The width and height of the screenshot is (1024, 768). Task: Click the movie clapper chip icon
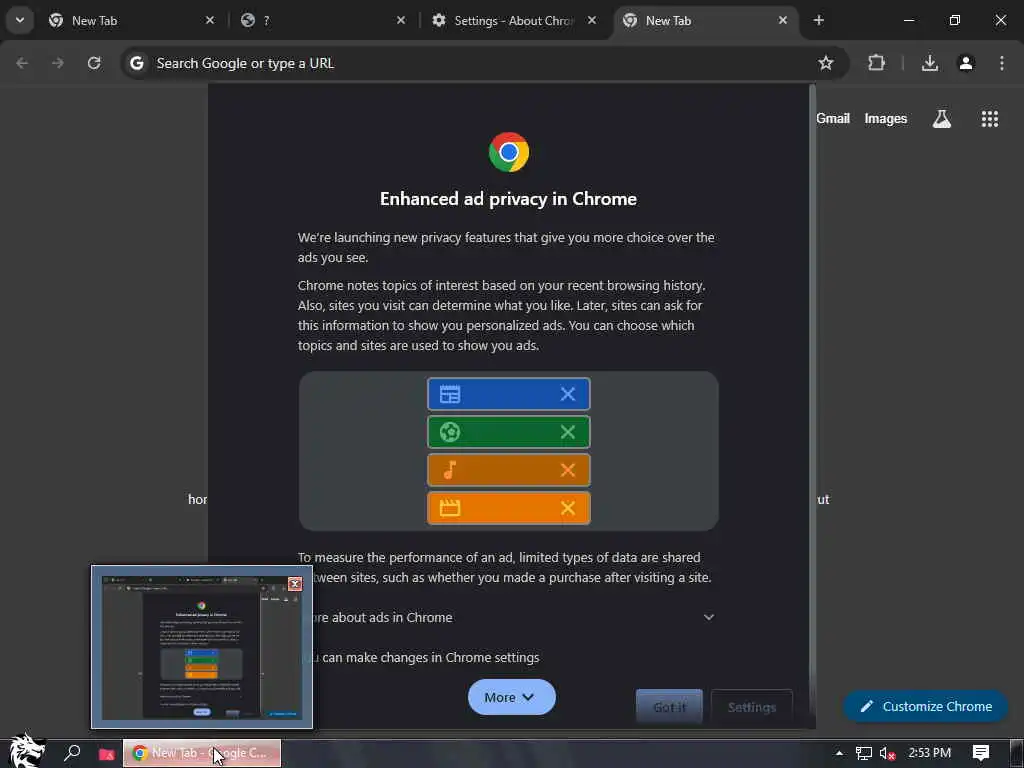click(x=450, y=507)
